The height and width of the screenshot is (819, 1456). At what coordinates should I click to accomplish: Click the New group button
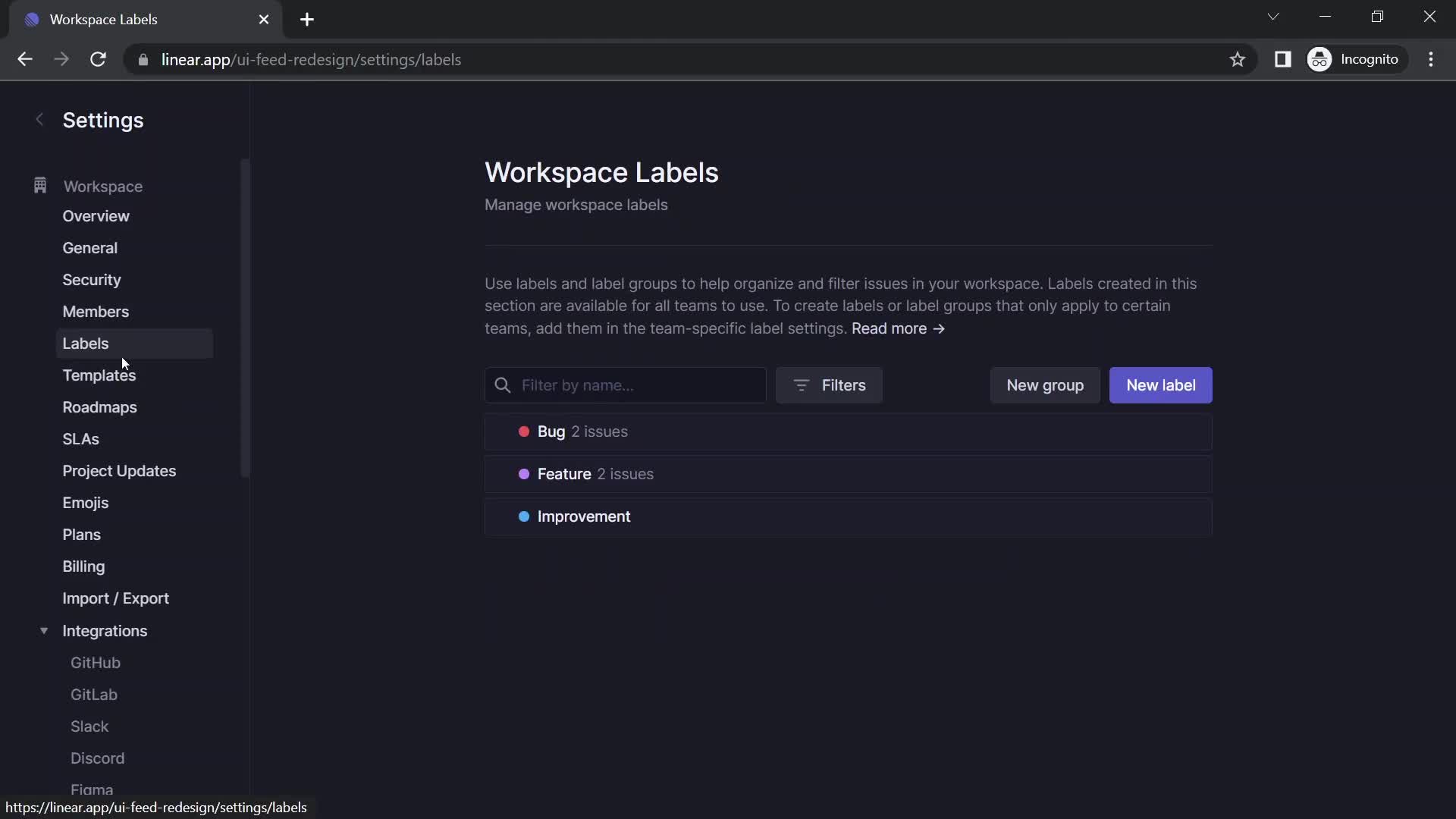(1045, 385)
